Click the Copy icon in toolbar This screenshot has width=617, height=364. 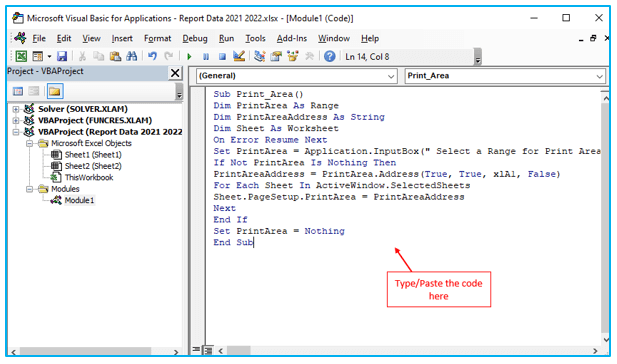pos(98,57)
